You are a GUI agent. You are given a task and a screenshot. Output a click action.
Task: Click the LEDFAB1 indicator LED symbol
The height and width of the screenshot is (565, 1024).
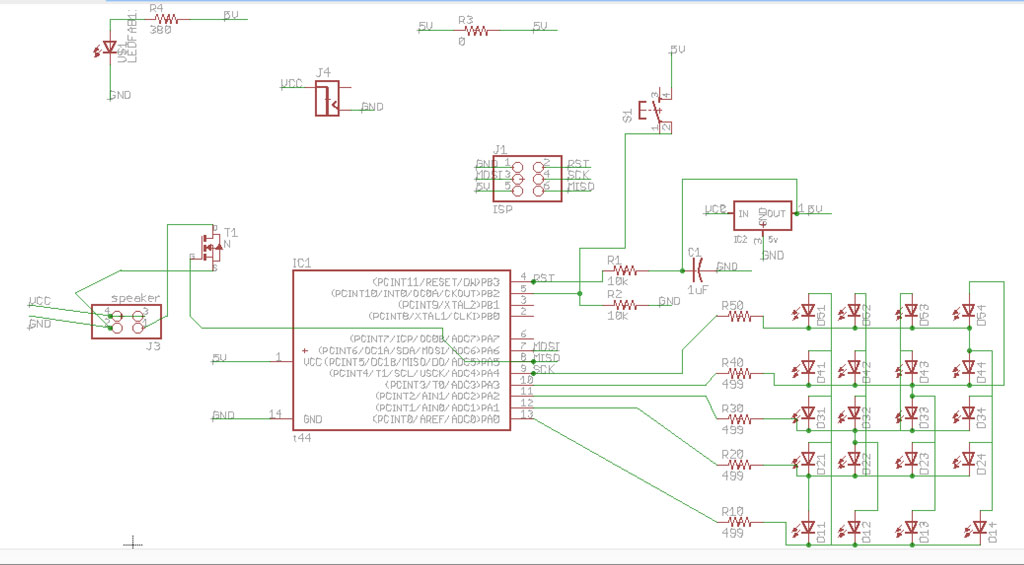point(109,48)
